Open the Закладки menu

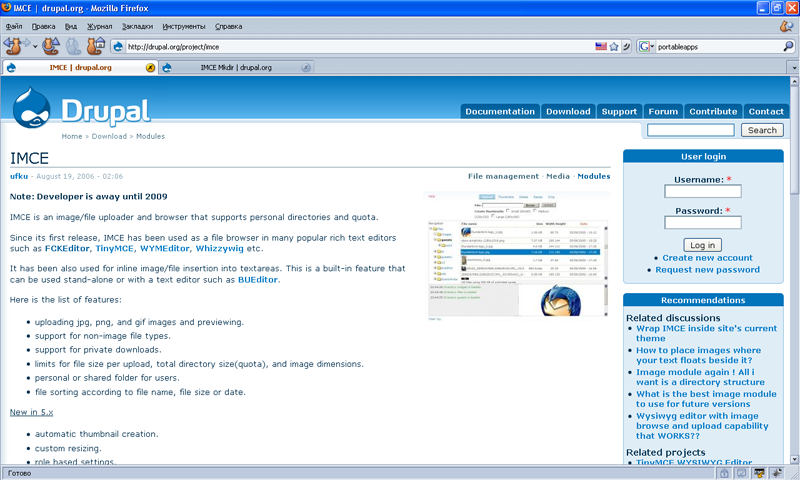click(137, 27)
